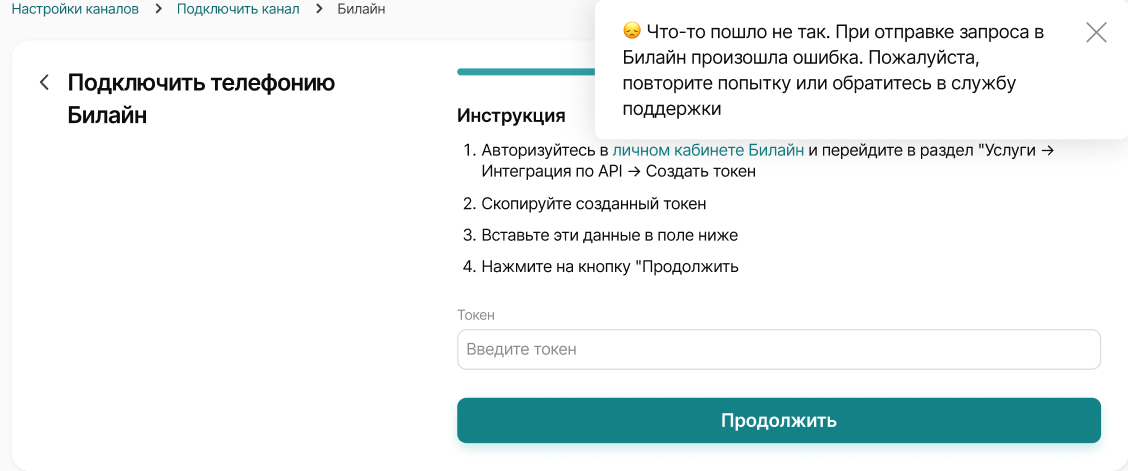Click the teal progress bar
Viewport: 1128px width, 471px height.
coord(525,72)
